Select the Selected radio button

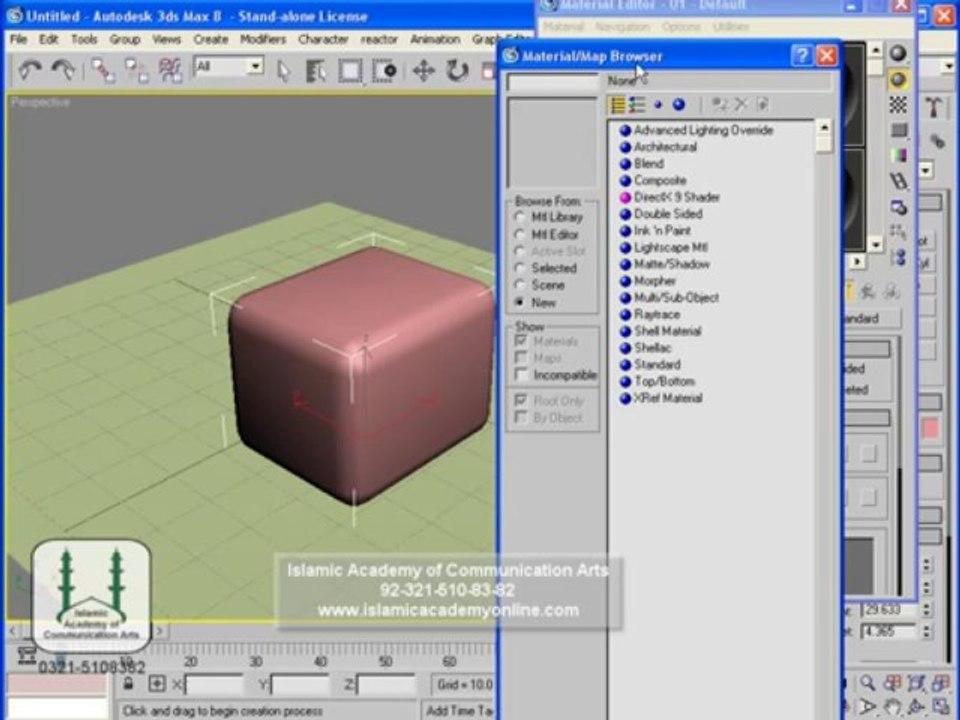point(520,268)
